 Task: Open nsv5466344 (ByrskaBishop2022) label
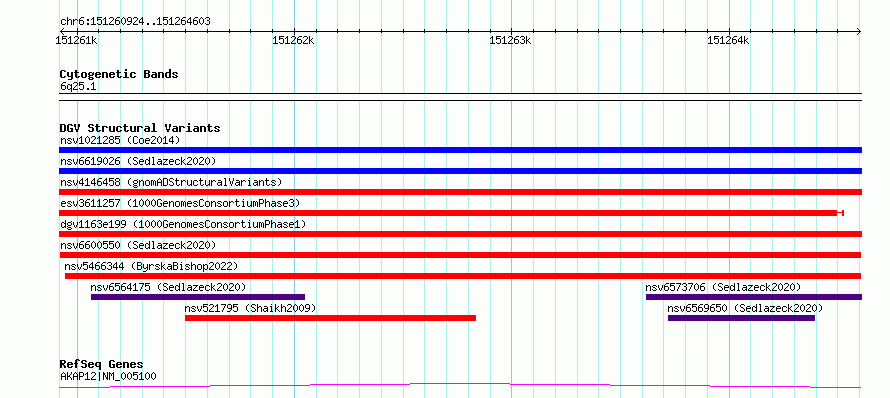point(151,266)
